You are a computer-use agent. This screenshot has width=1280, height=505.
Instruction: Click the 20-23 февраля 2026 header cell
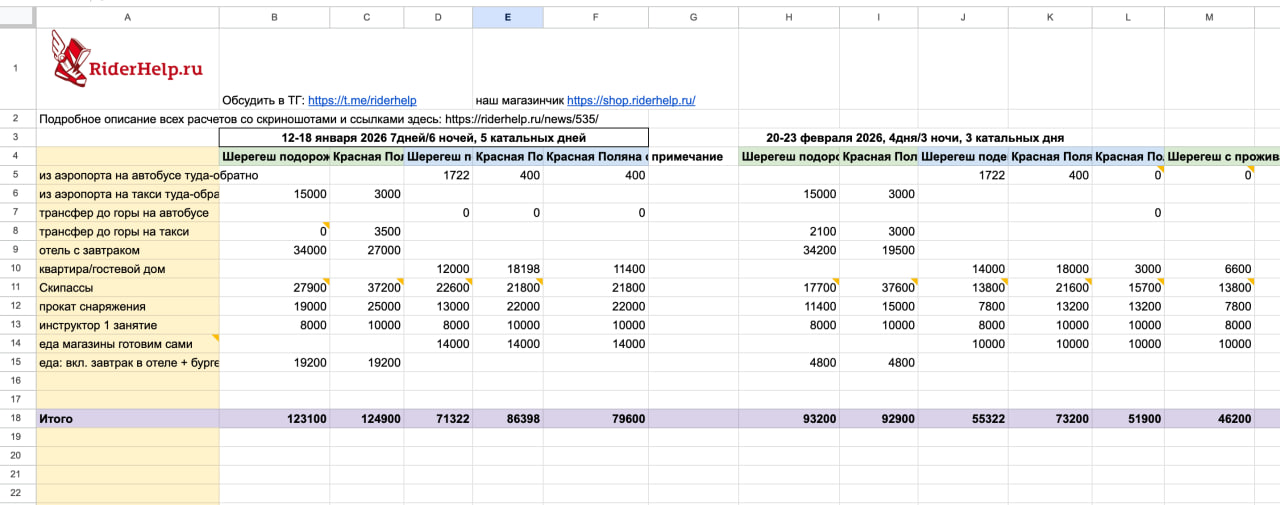915,137
